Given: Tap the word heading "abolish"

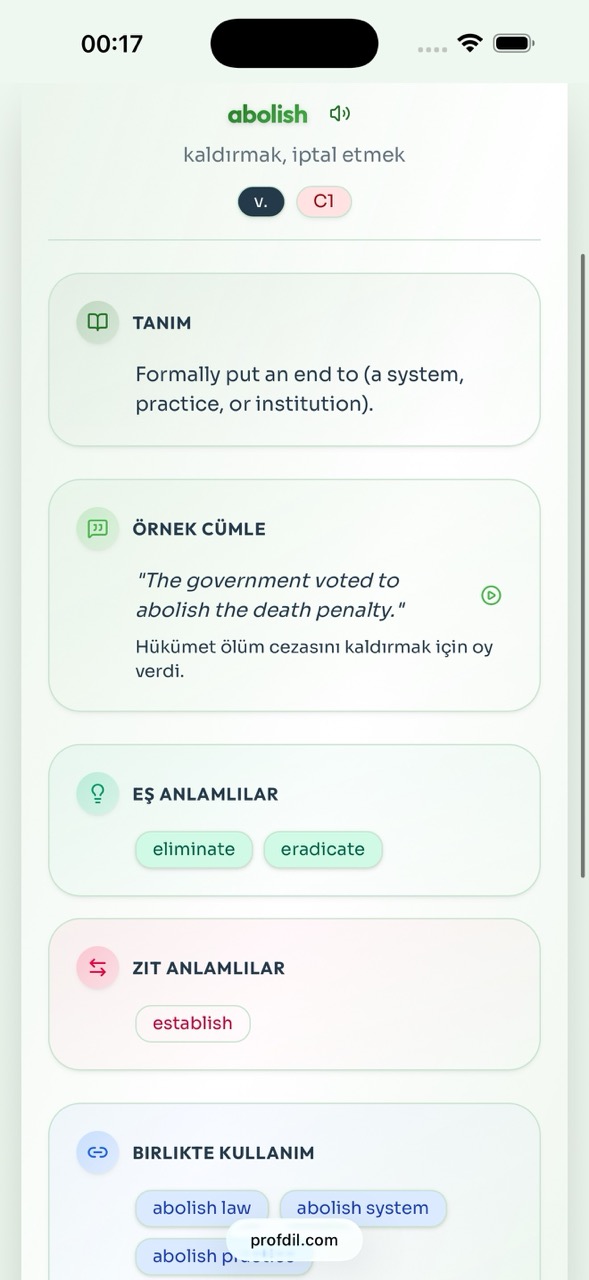Looking at the screenshot, I should point(268,114).
